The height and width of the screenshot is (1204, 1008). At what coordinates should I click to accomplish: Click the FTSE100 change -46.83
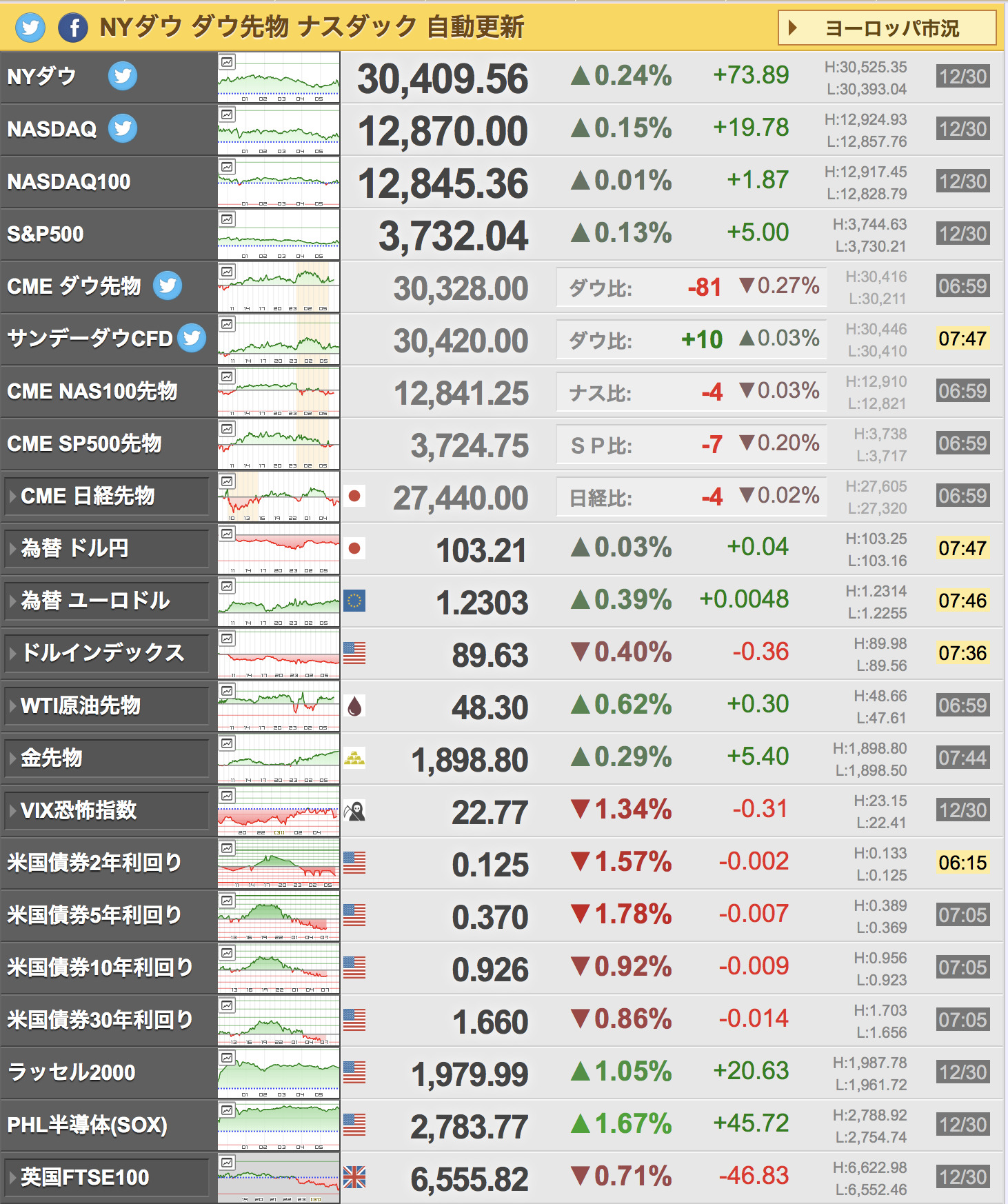click(754, 1176)
